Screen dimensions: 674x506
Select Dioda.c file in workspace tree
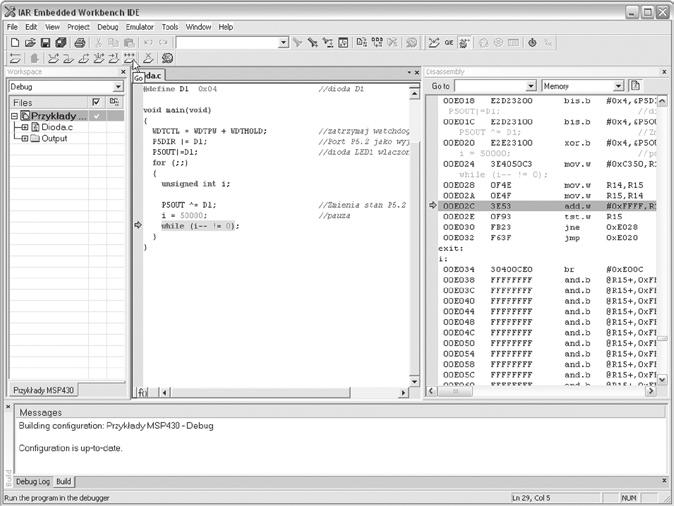click(57, 127)
